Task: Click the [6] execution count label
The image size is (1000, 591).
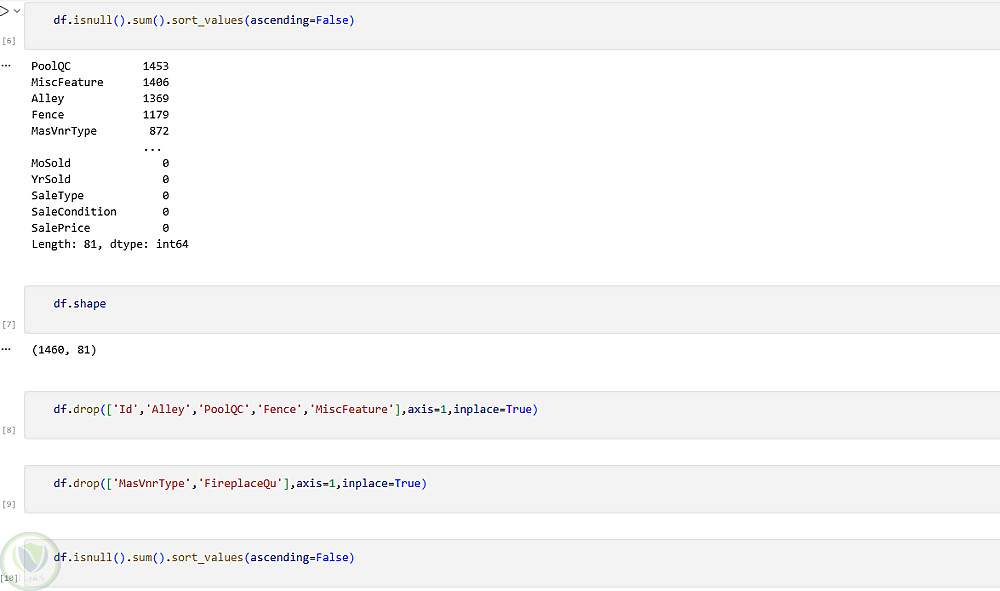Action: pyautogui.click(x=9, y=41)
